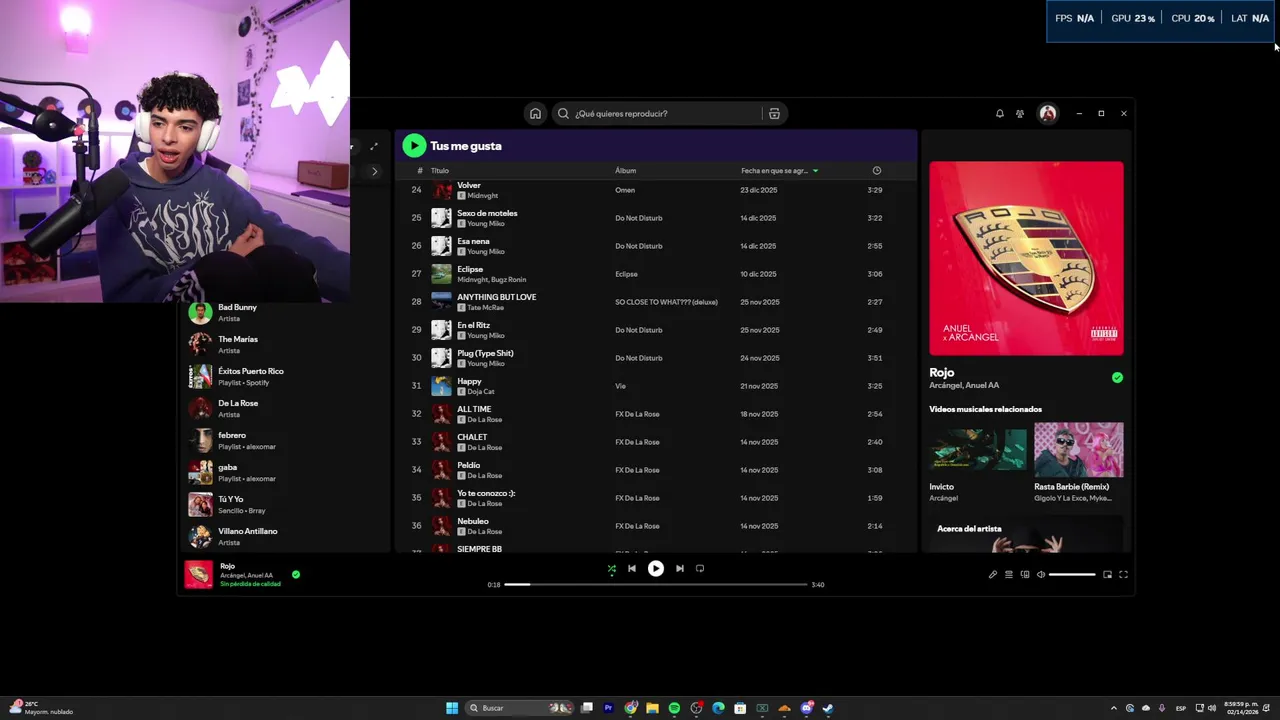Screen dimensions: 1280x720
Task: Click the taskbar Buscar search box
Action: (520, 708)
